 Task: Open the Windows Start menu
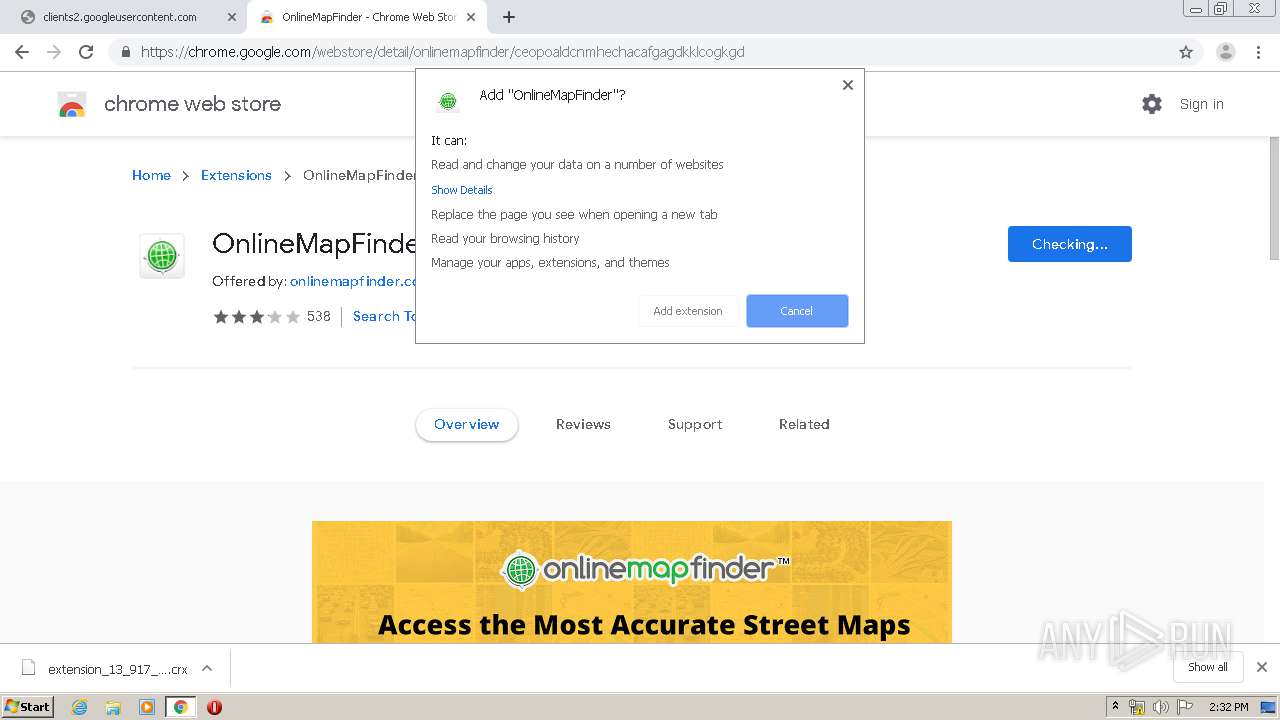pyautogui.click(x=28, y=706)
